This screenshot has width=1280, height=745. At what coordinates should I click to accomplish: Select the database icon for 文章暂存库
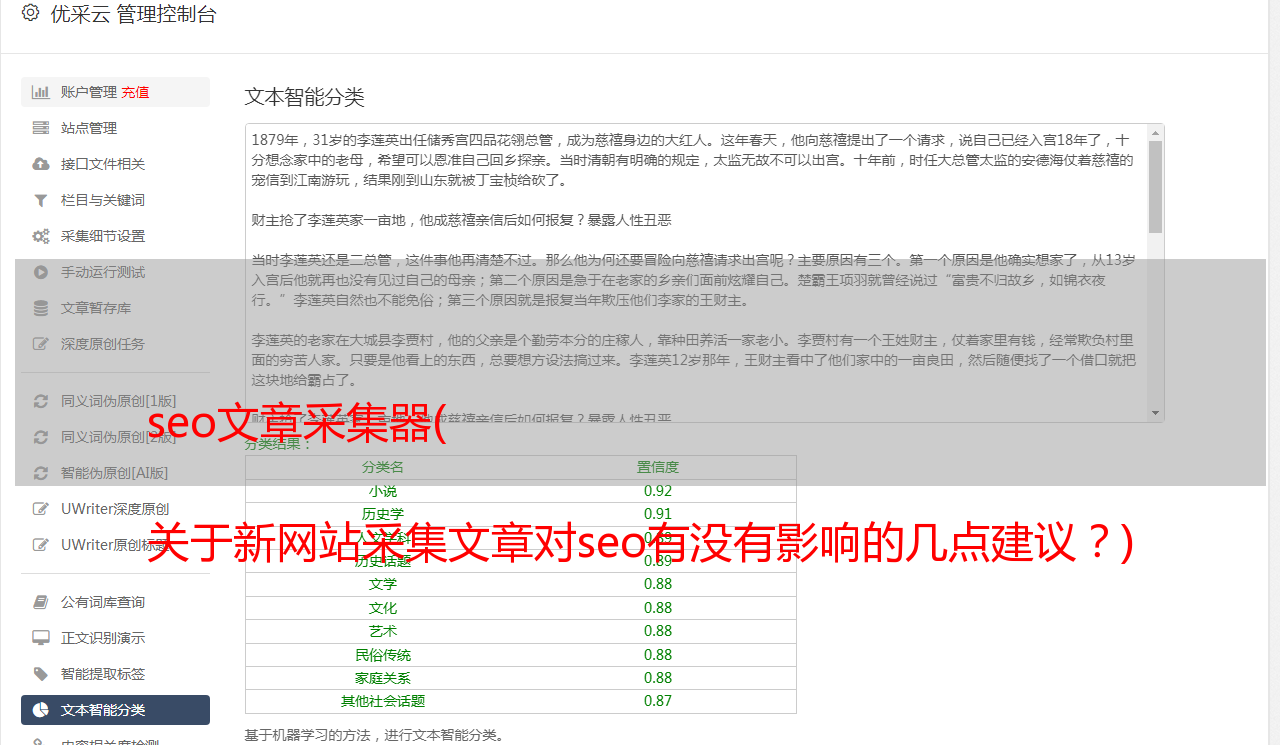(x=41, y=308)
